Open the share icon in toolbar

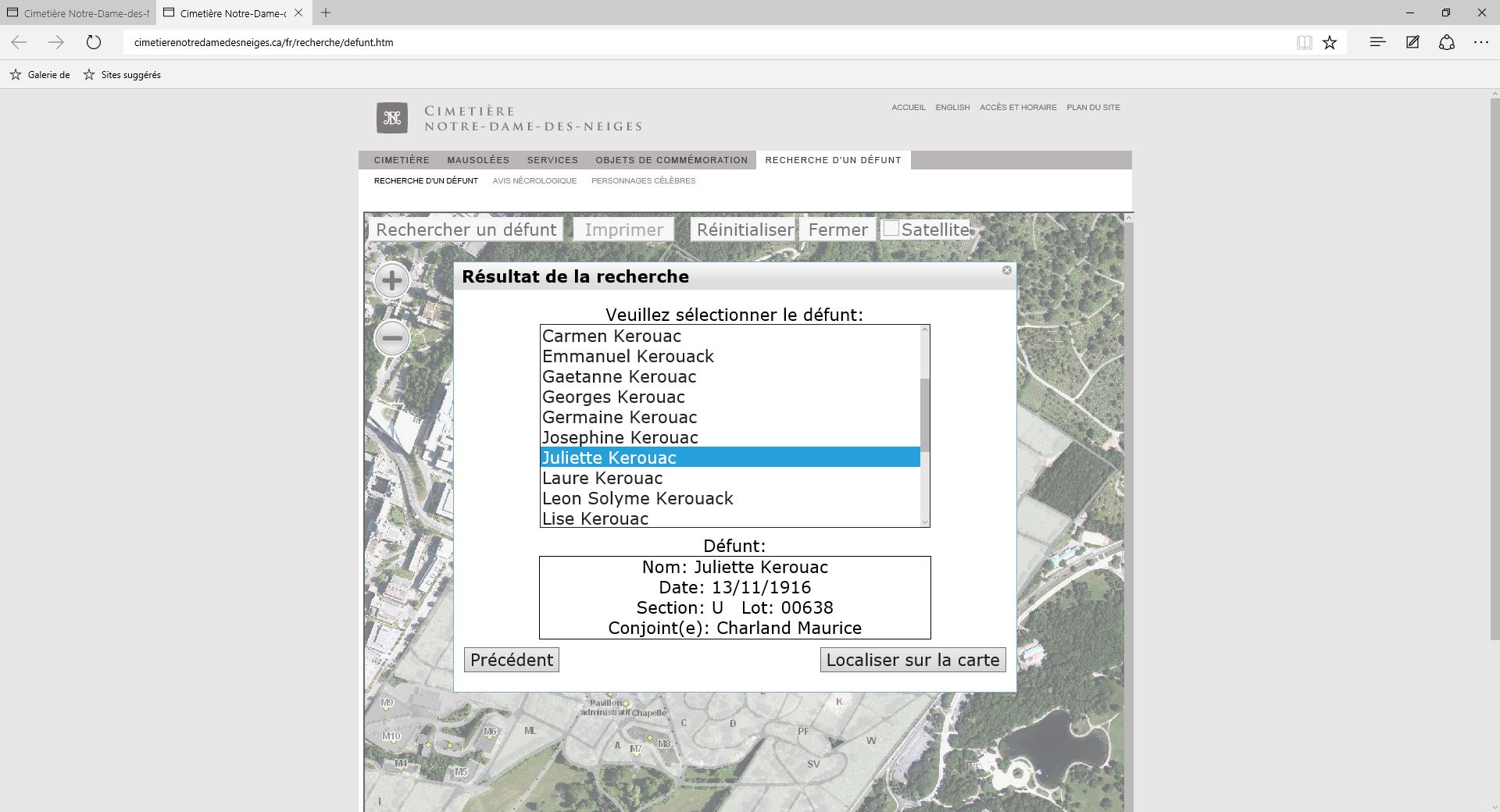click(1447, 42)
